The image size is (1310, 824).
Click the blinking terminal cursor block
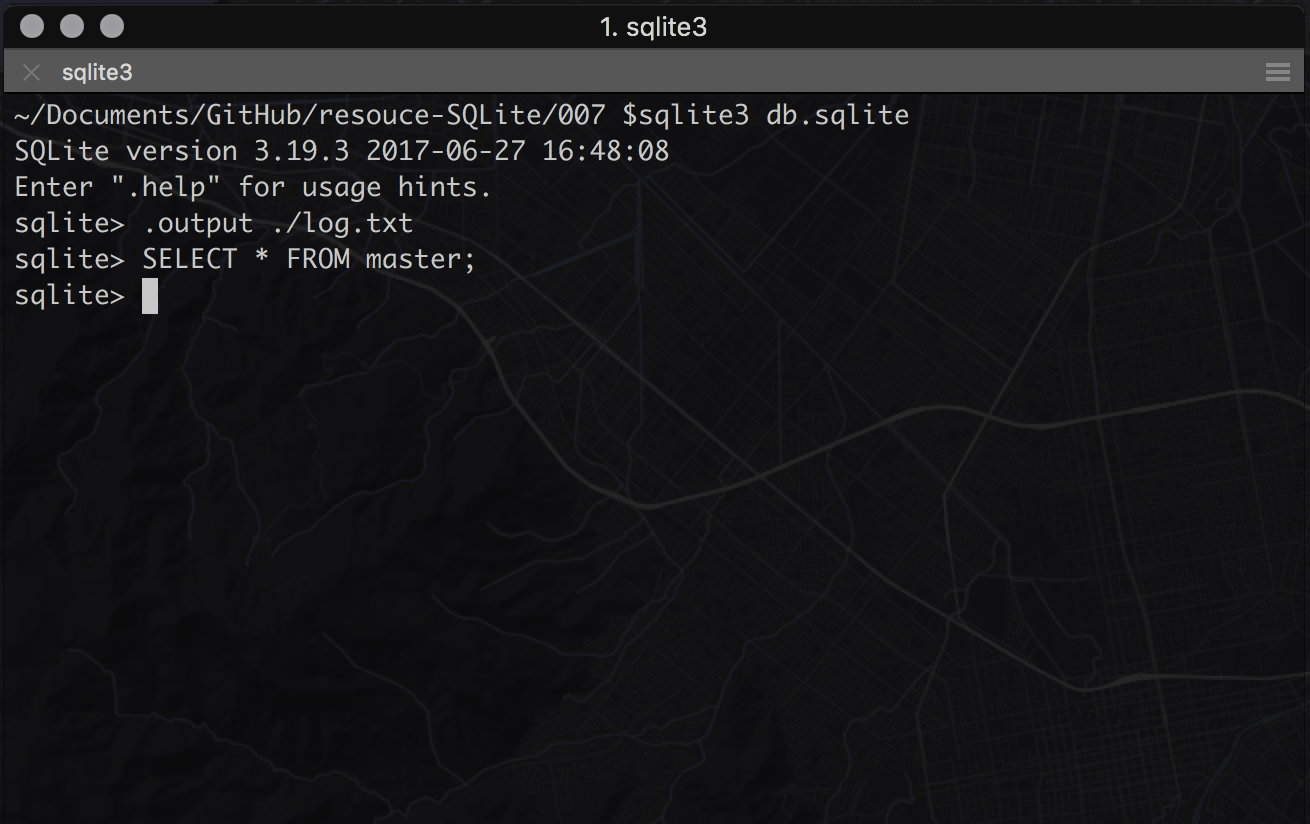tap(150, 295)
